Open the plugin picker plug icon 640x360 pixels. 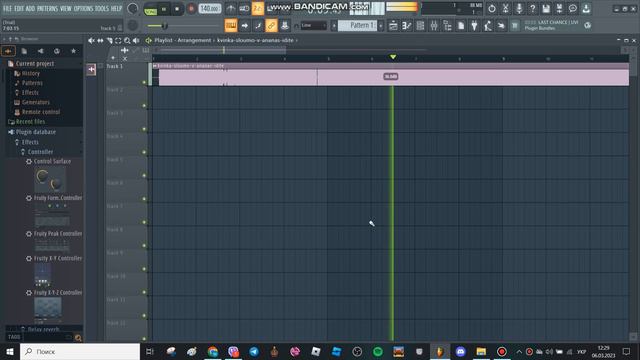tap(474, 26)
